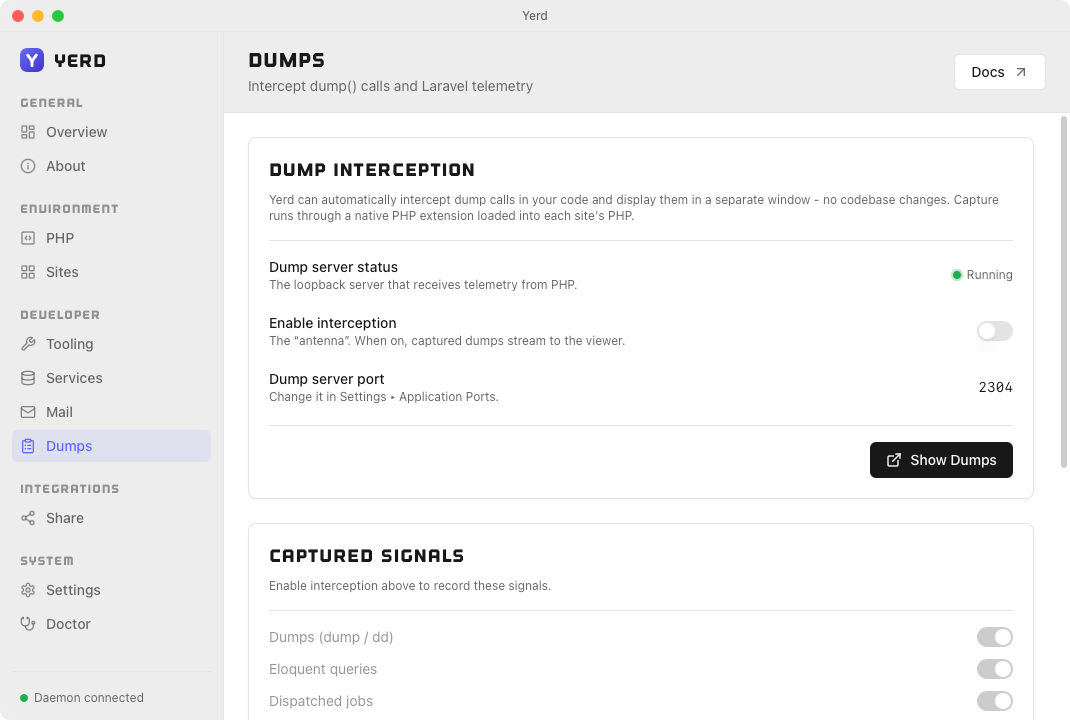Click the Dump Interception heading
Viewport: 1070px width, 720px height.
pyautogui.click(x=372, y=170)
